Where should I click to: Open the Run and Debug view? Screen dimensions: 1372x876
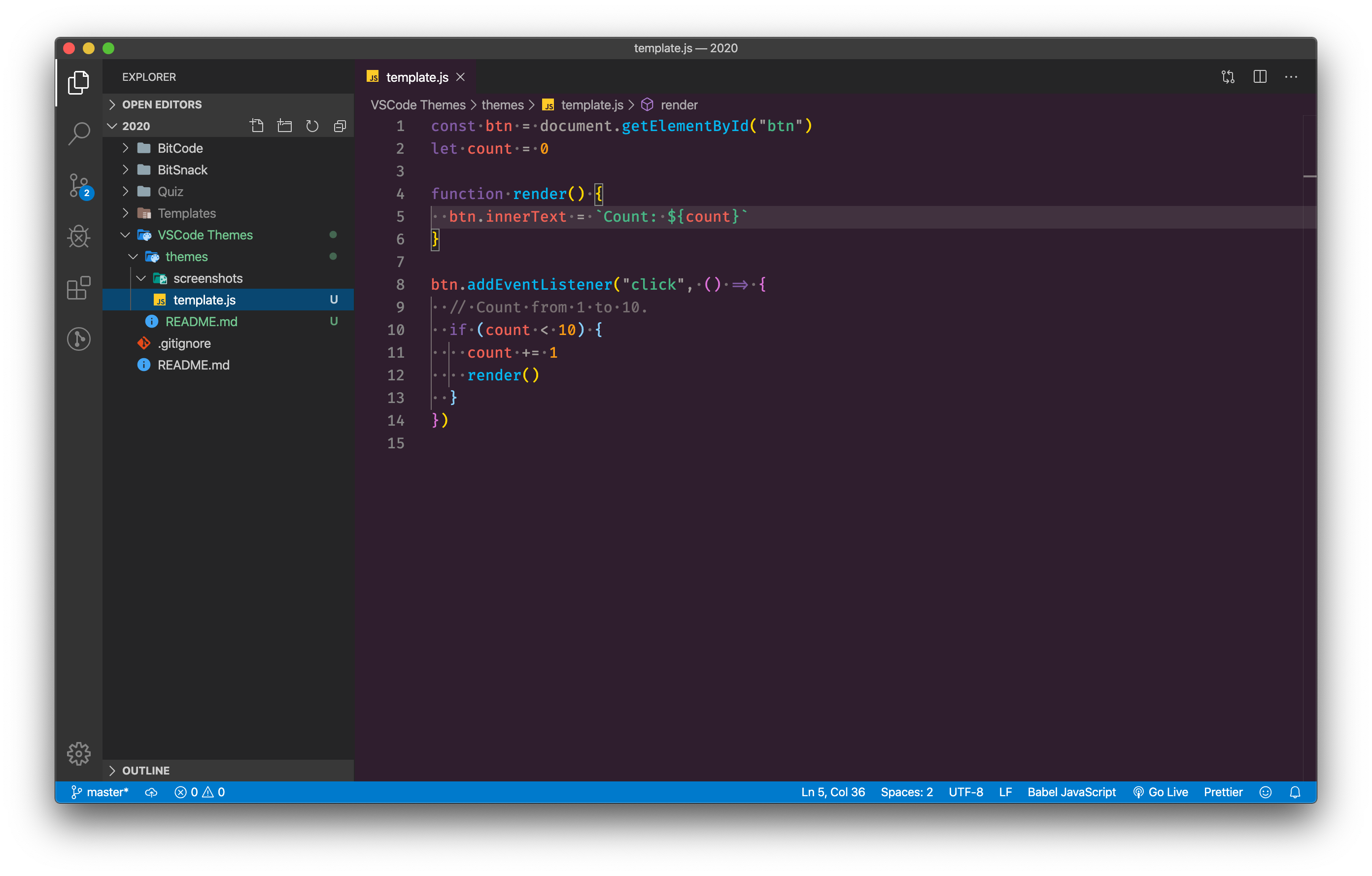(x=79, y=236)
